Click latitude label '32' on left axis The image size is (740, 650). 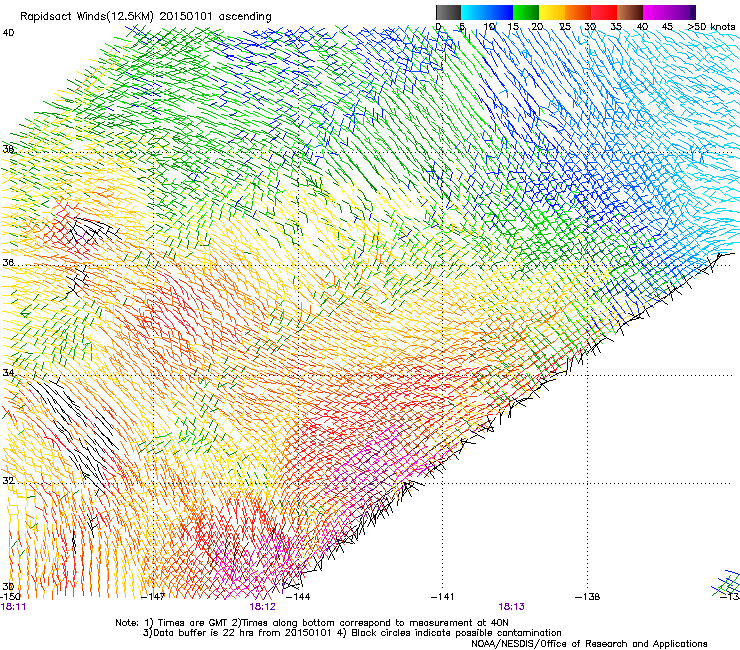click(8, 481)
